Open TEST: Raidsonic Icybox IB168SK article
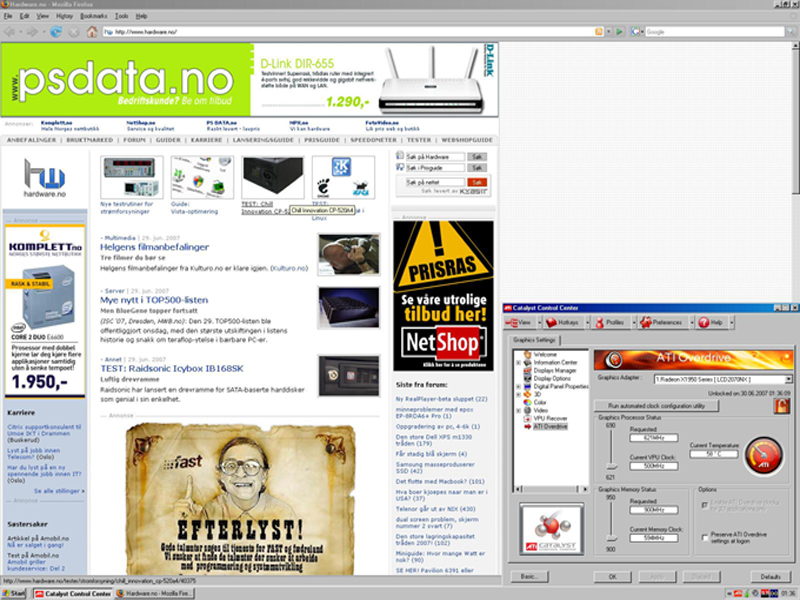The height and width of the screenshot is (600, 800). click(171, 368)
